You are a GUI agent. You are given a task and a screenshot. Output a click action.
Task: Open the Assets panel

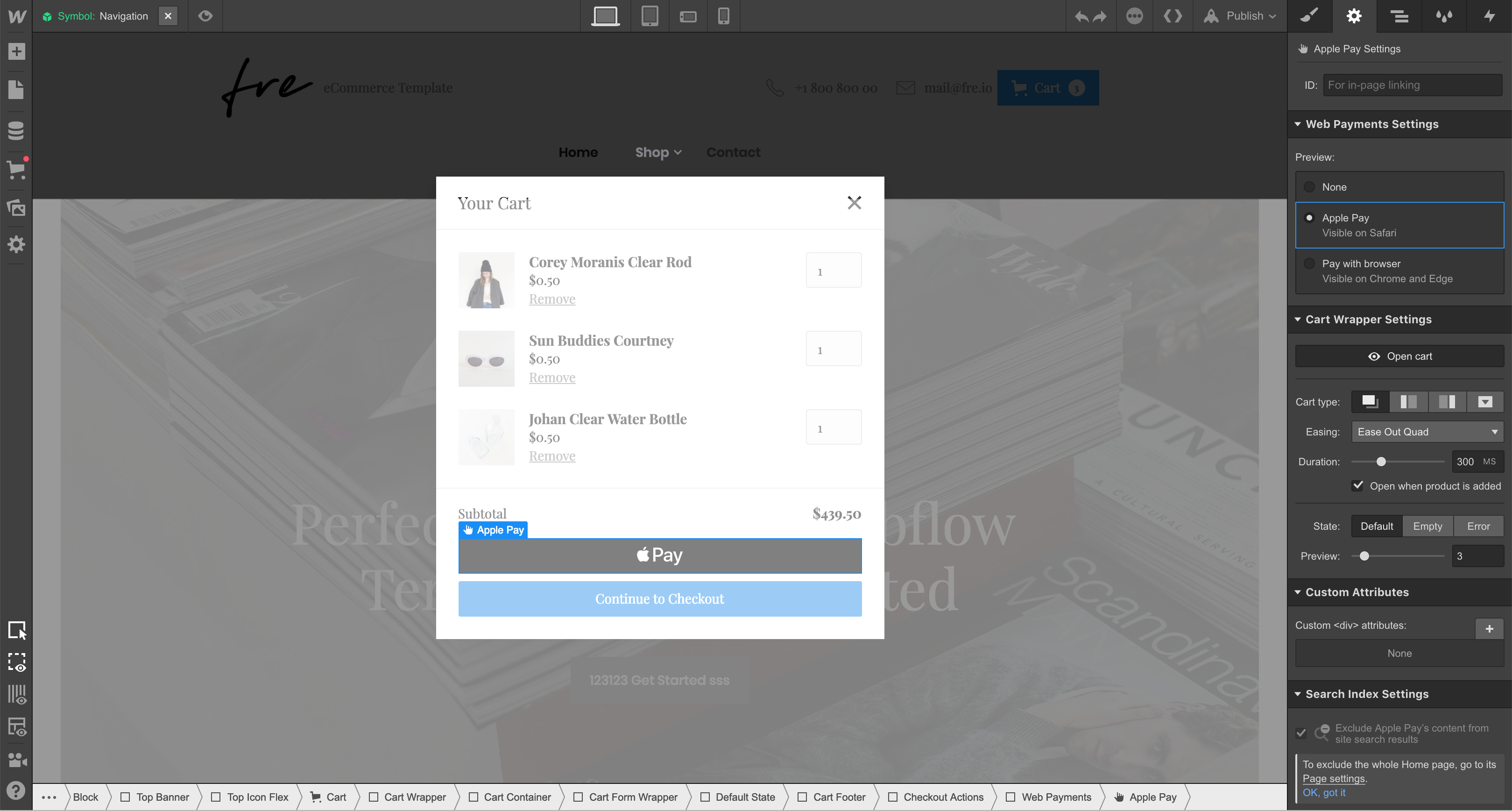coord(16,207)
